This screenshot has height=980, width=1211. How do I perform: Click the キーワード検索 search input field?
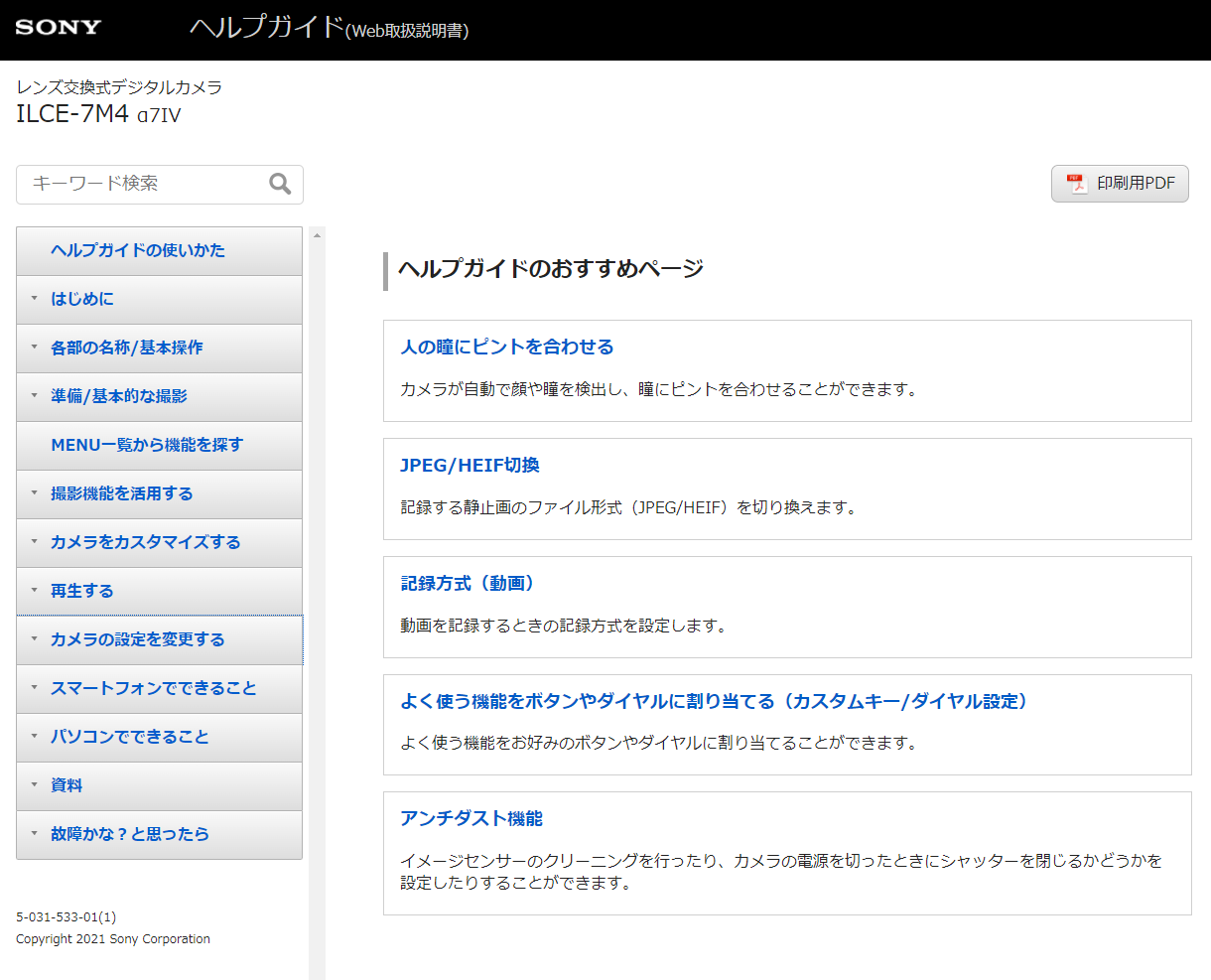click(x=144, y=184)
